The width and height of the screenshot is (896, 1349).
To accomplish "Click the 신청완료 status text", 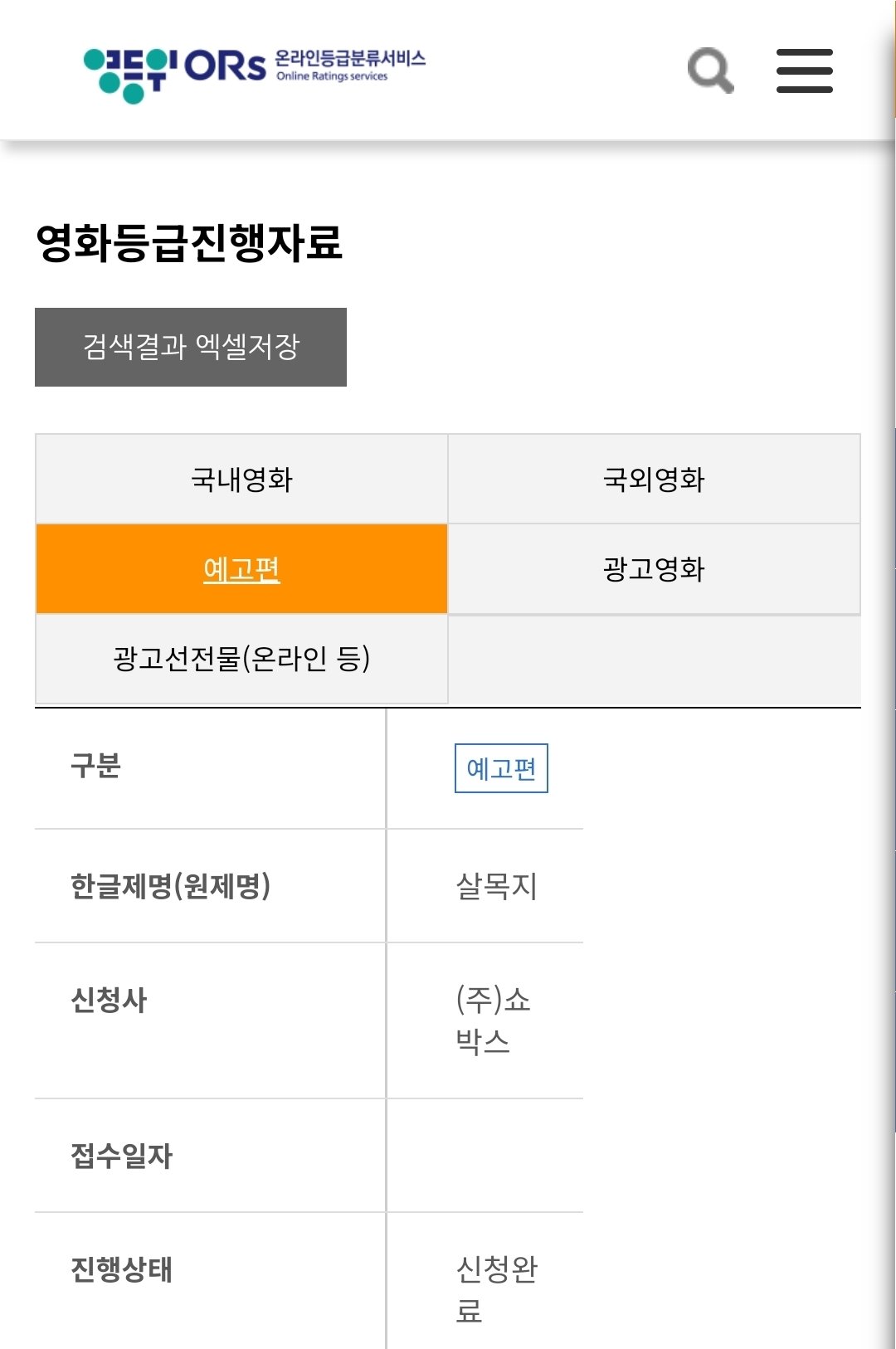I will click(x=496, y=1289).
